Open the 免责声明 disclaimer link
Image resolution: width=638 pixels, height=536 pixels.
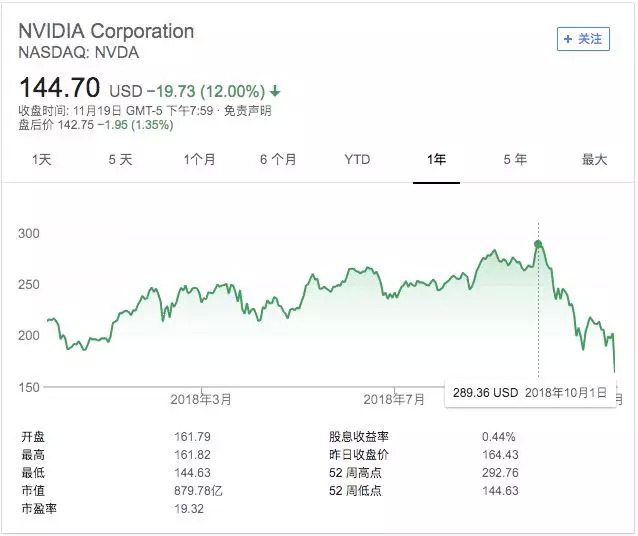[x=247, y=110]
